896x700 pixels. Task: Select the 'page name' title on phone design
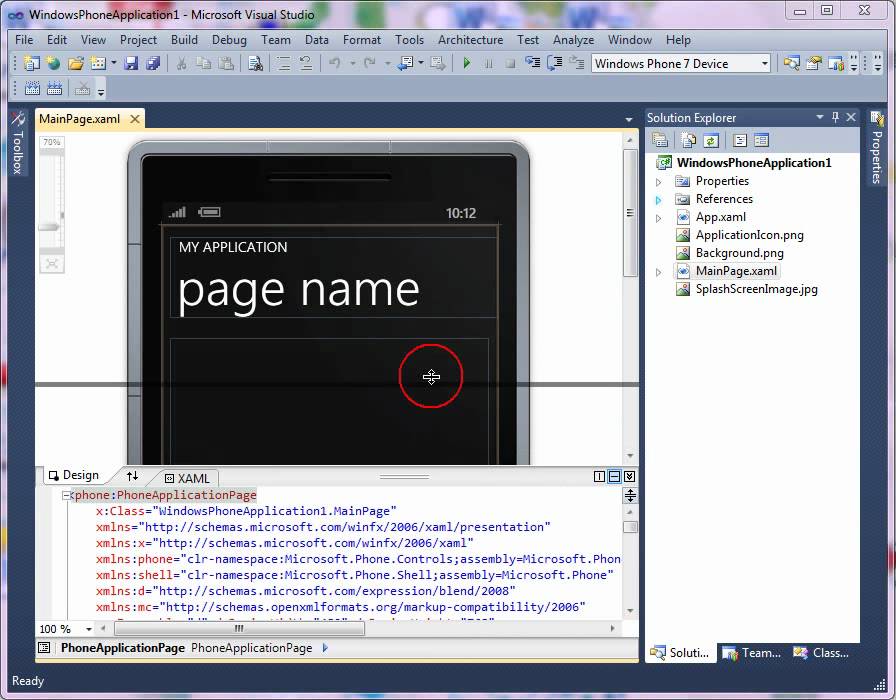click(299, 291)
